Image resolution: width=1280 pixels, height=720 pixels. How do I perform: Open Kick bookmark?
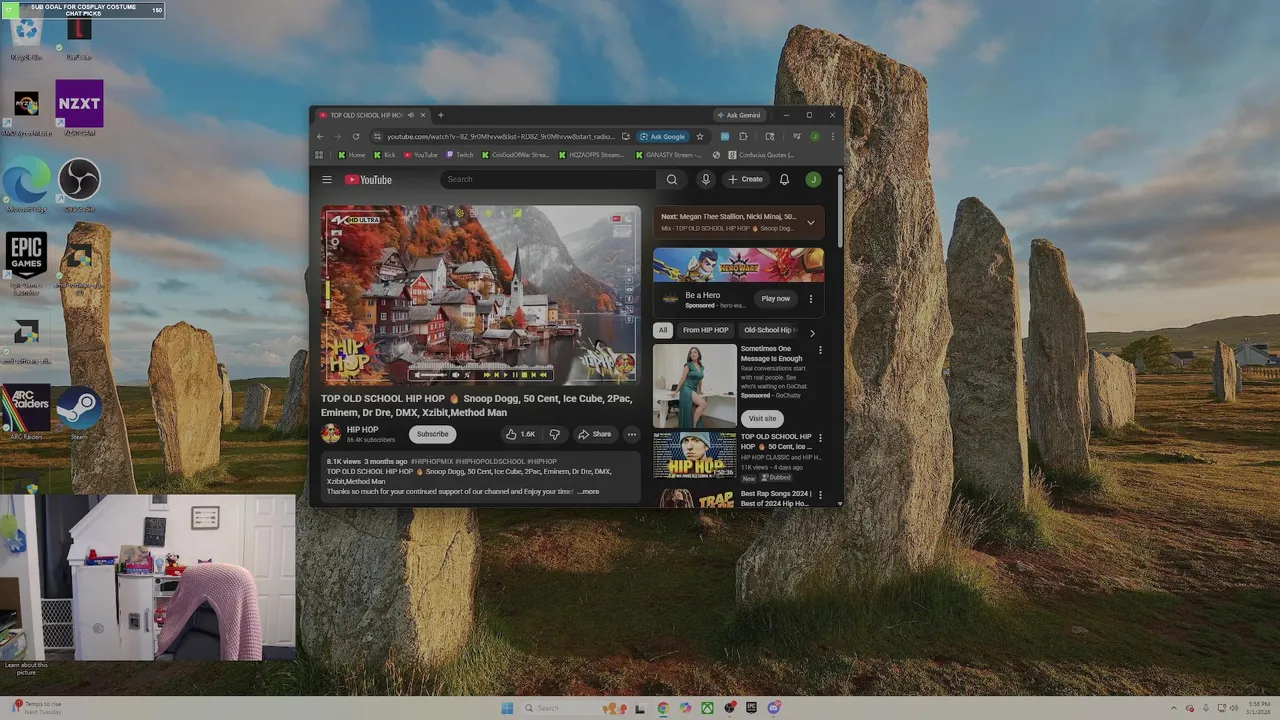pos(385,155)
